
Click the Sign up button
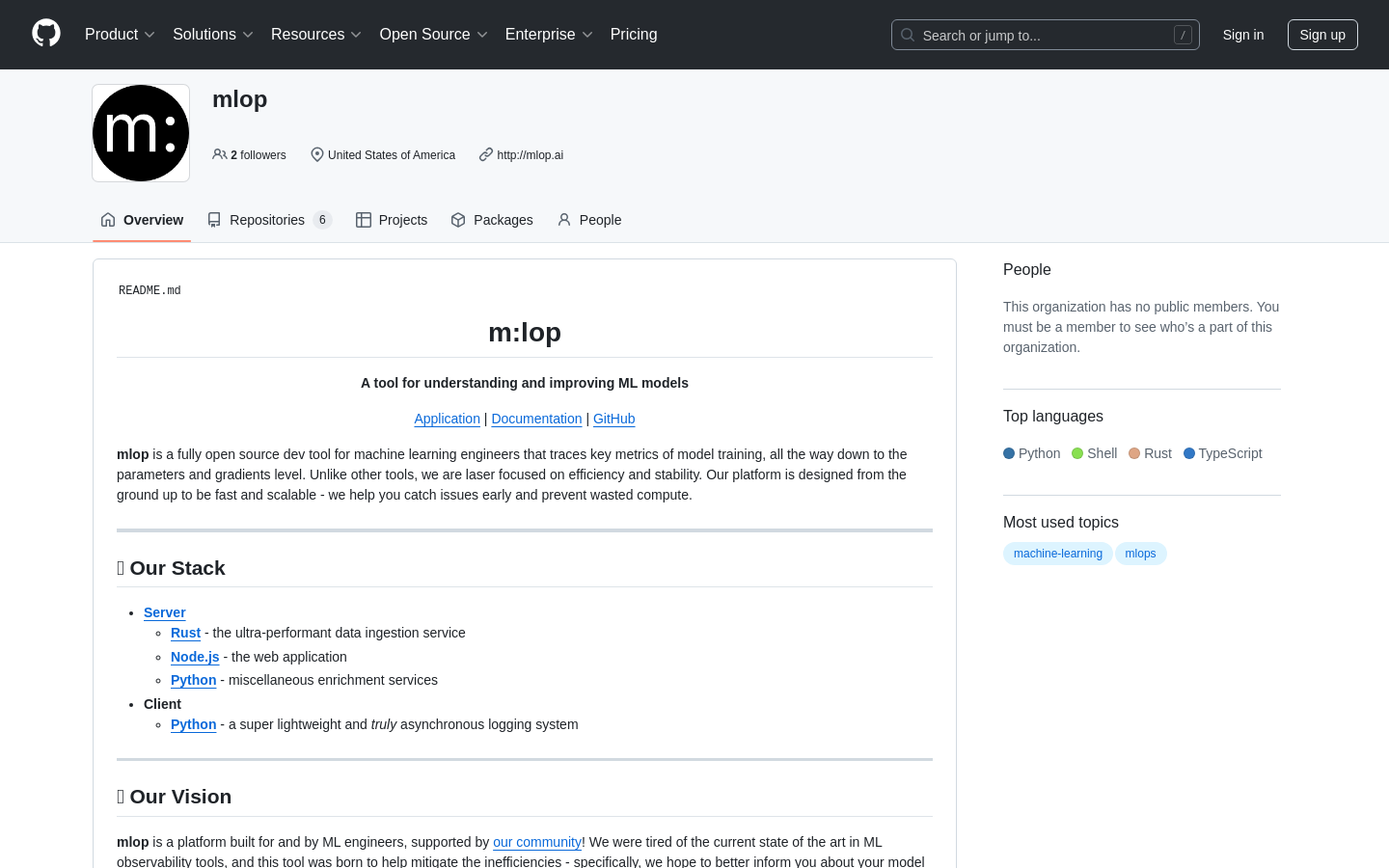pos(1322,35)
